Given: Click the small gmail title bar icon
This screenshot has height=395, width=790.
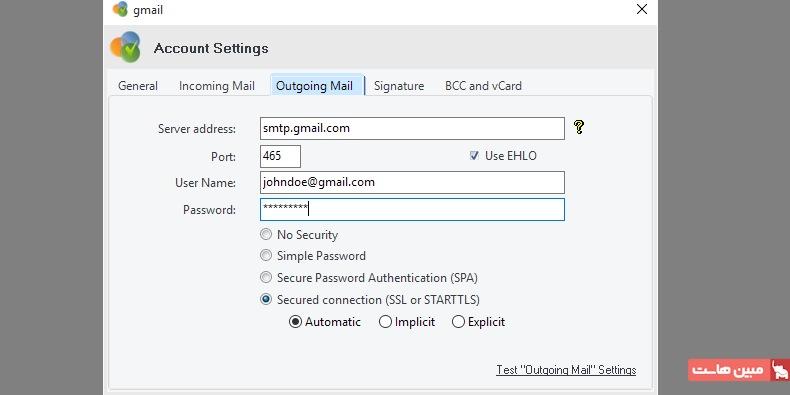Looking at the screenshot, I should click(120, 9).
